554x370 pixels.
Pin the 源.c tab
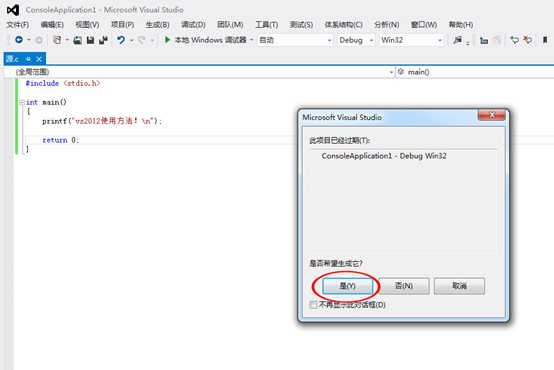(28, 59)
